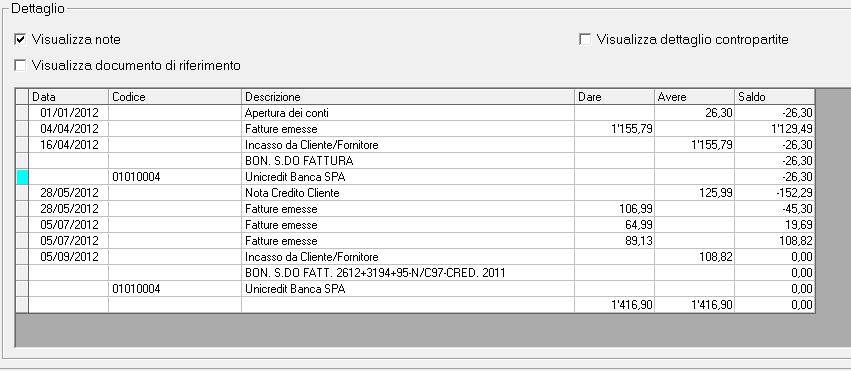851x371 pixels.
Task: Click the 16/04/2012 Incasso da Cliente/Fornitore row
Action: pyautogui.click(x=415, y=145)
